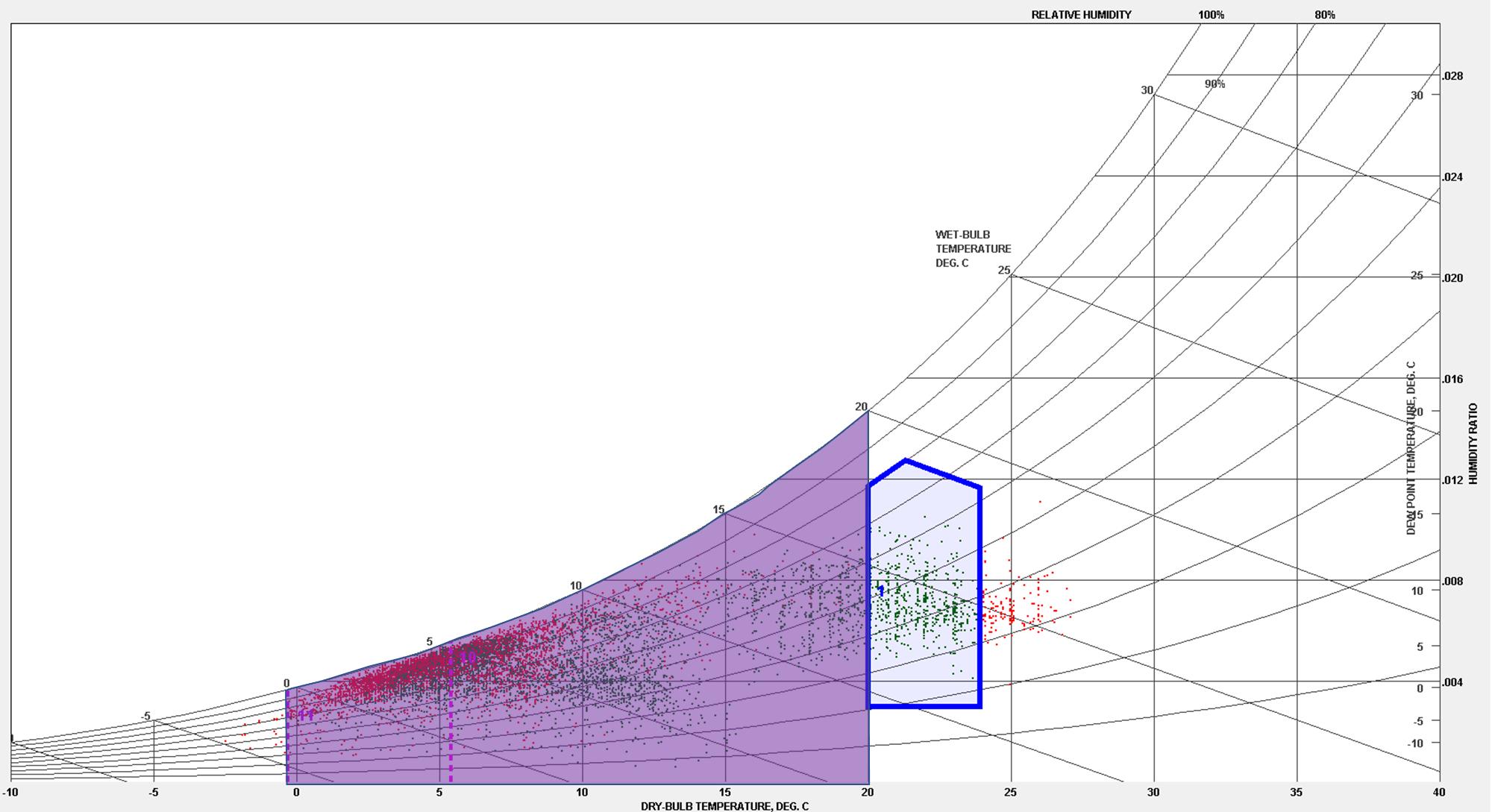Click the 25 dry-bulb axis tick label

click(1011, 793)
